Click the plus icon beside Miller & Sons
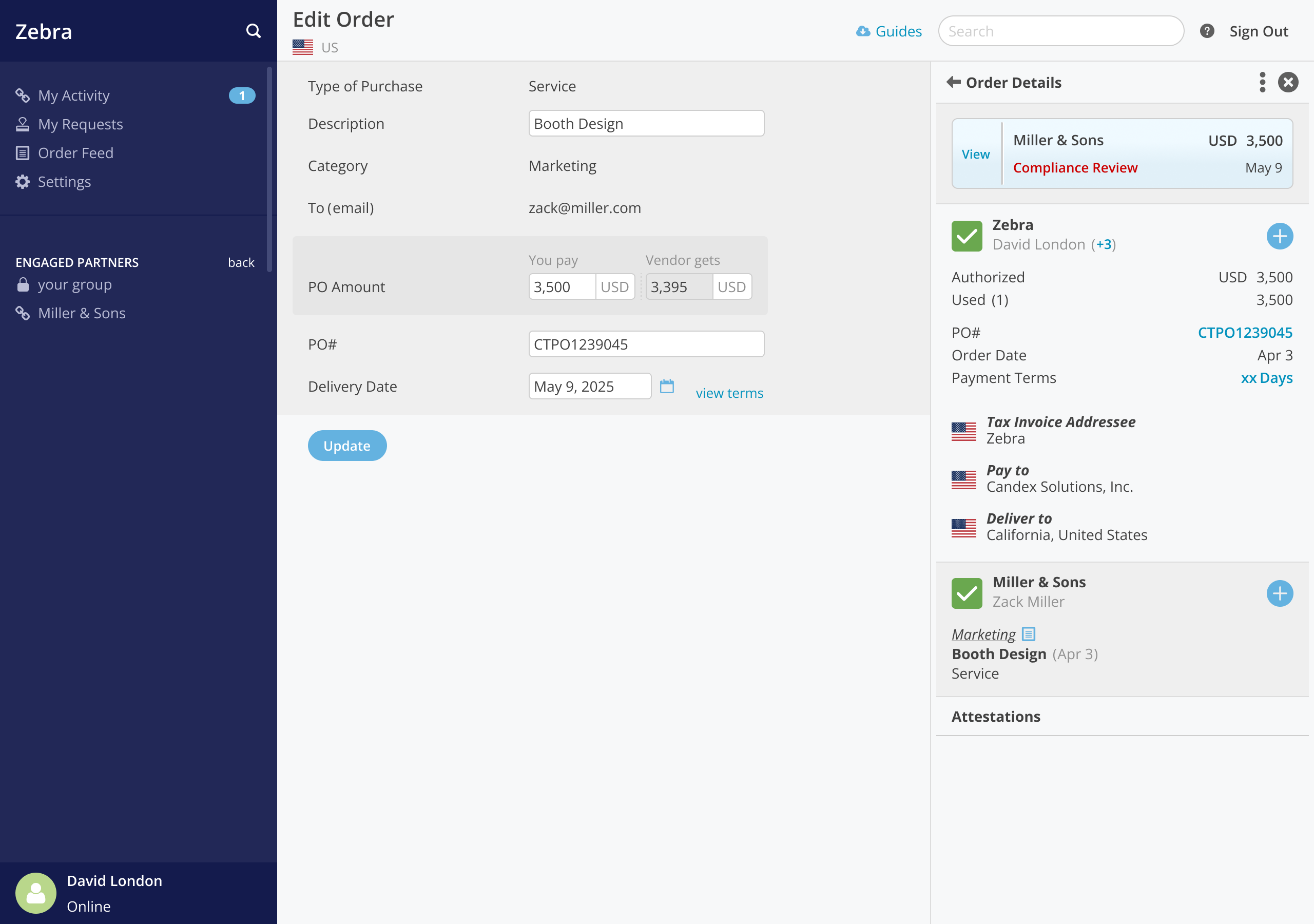Viewport: 1314px width, 924px height. pyautogui.click(x=1279, y=594)
